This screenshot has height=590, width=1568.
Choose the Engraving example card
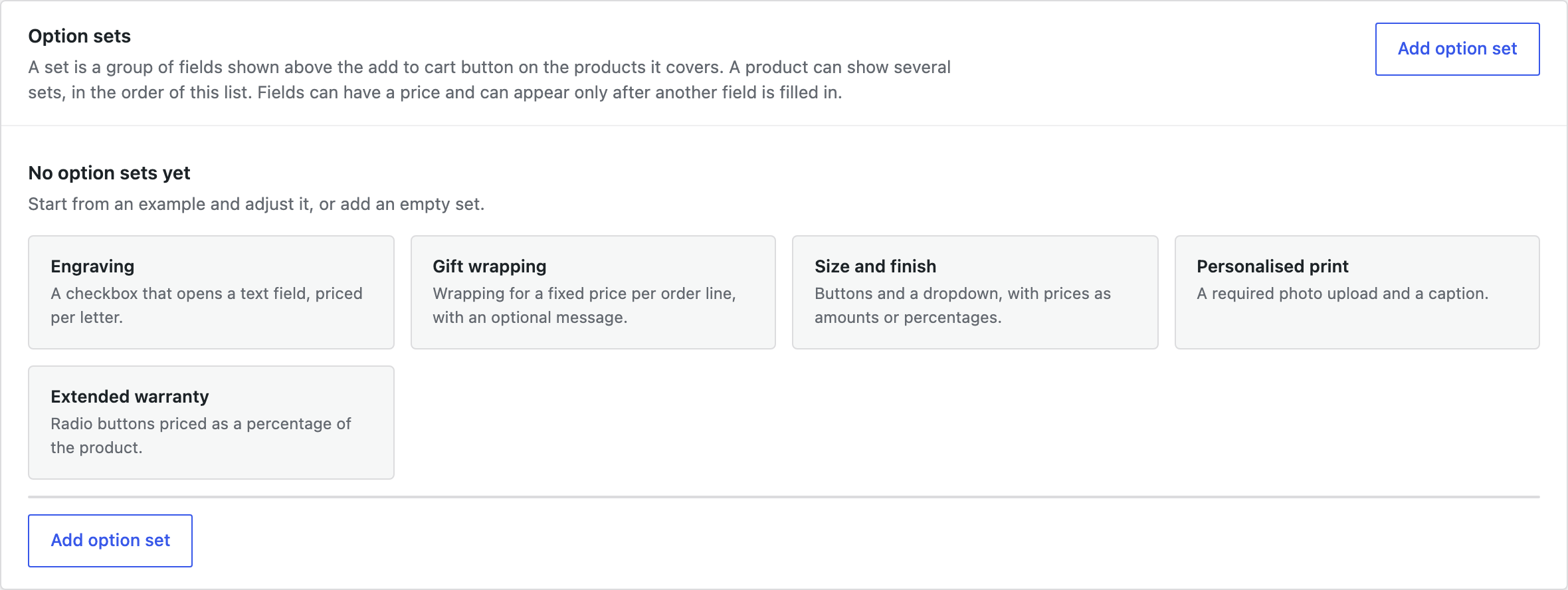point(211,292)
